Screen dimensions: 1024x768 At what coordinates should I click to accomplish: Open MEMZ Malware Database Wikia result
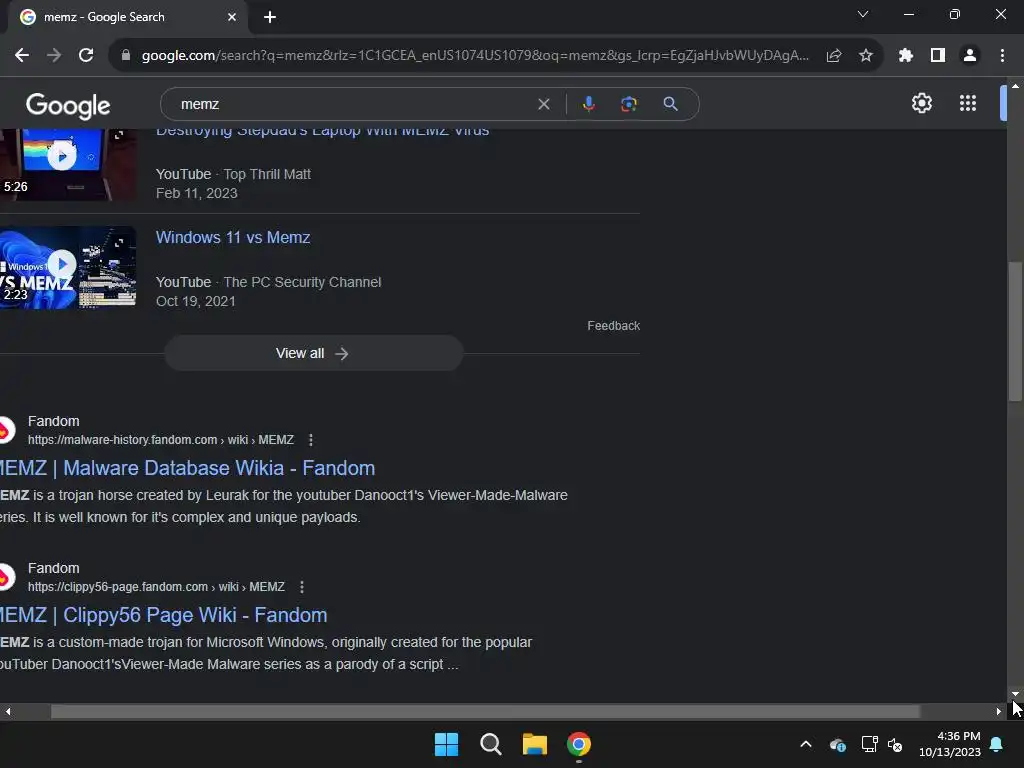pyautogui.click(x=187, y=468)
